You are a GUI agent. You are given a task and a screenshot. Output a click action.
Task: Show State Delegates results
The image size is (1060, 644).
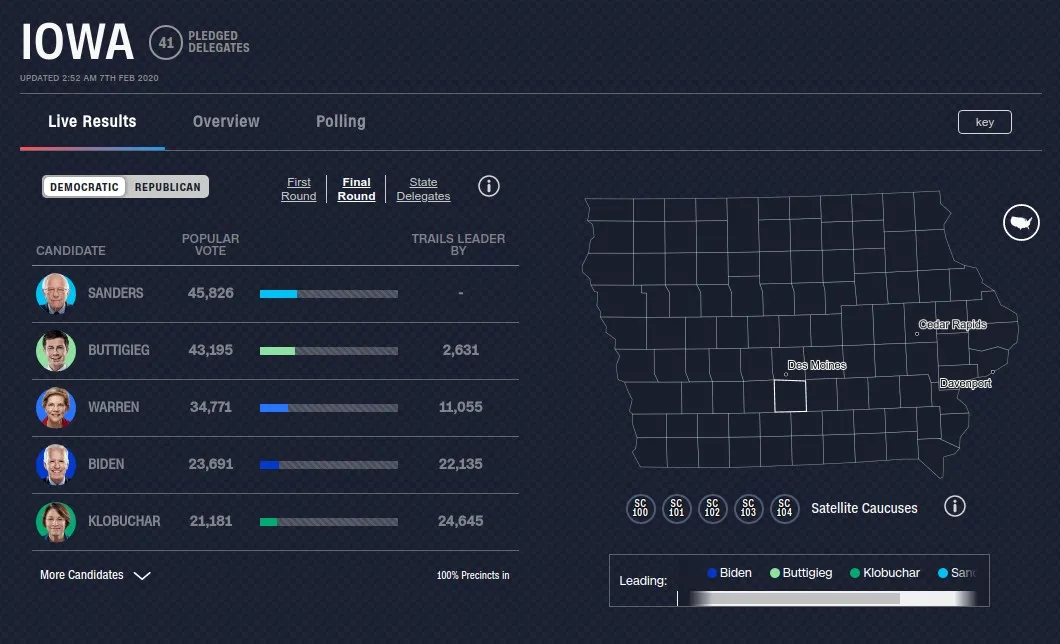[x=423, y=189]
